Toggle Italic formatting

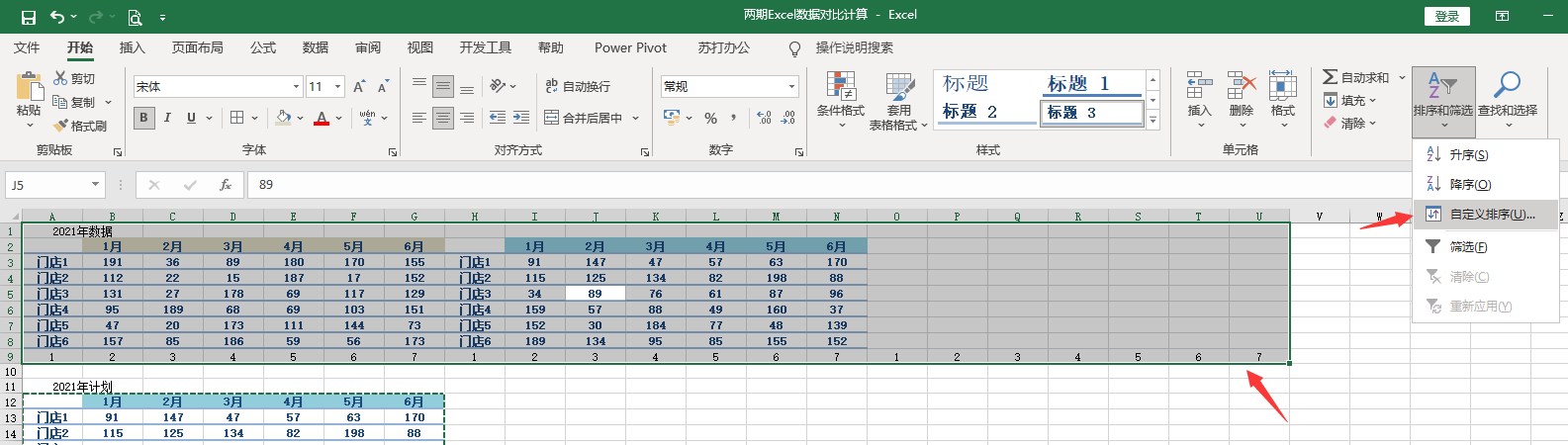[x=167, y=118]
